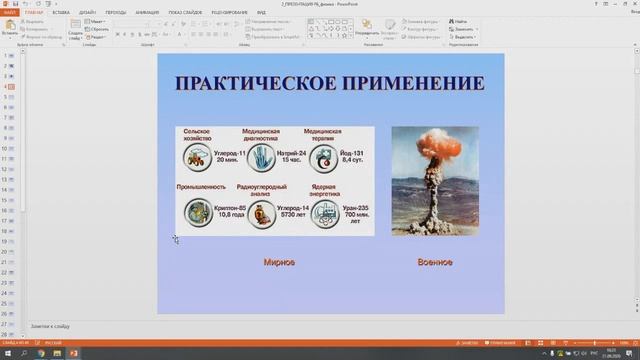Click the Save icon in quick access toolbar
Viewport: 640px width, 360px height.
coord(16,4)
